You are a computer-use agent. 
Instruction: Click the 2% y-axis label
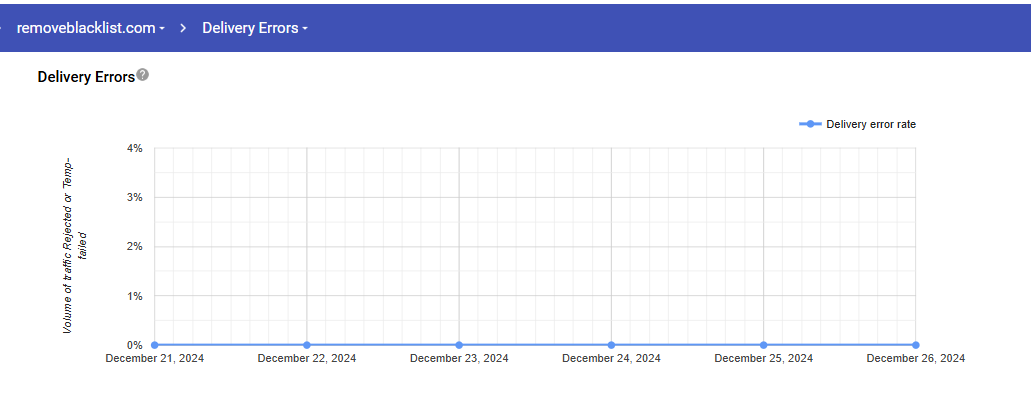pos(134,246)
